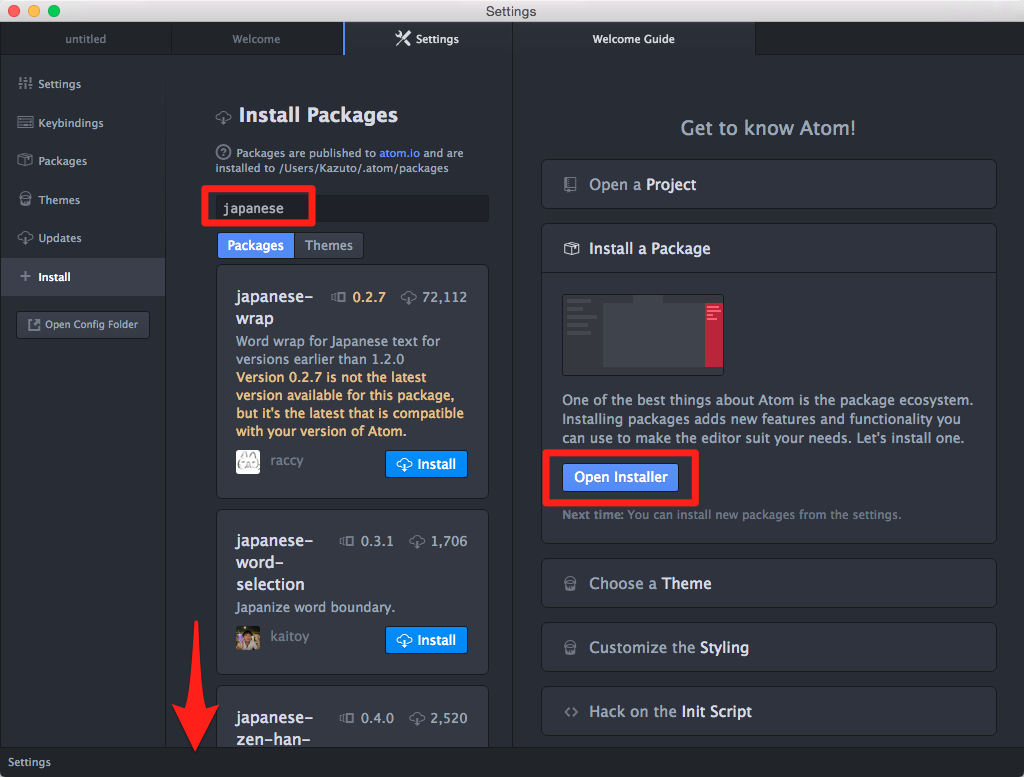Collapse the Install a Package section
Screen dimensions: 1024x777
pos(769,248)
